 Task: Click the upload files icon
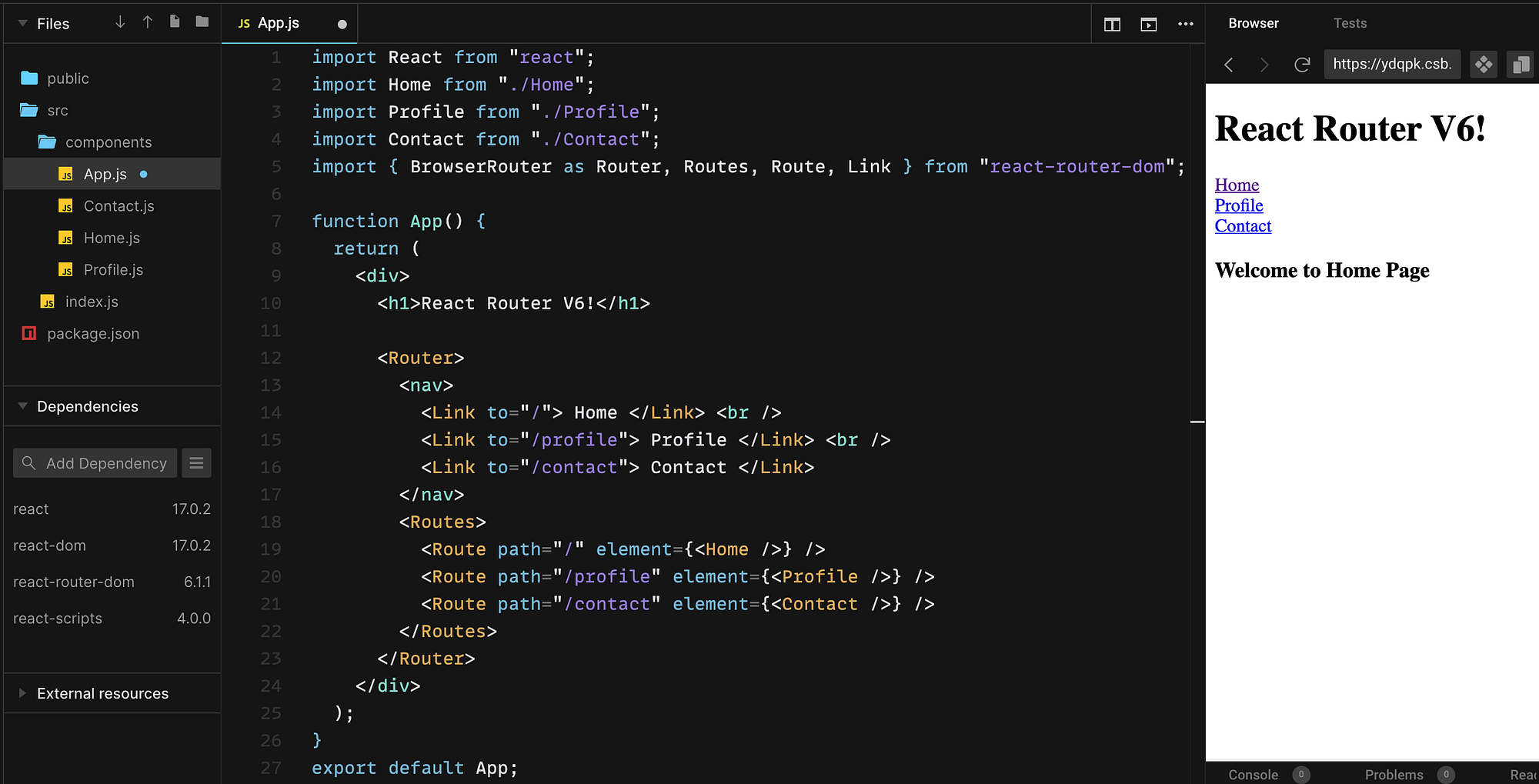click(x=147, y=22)
